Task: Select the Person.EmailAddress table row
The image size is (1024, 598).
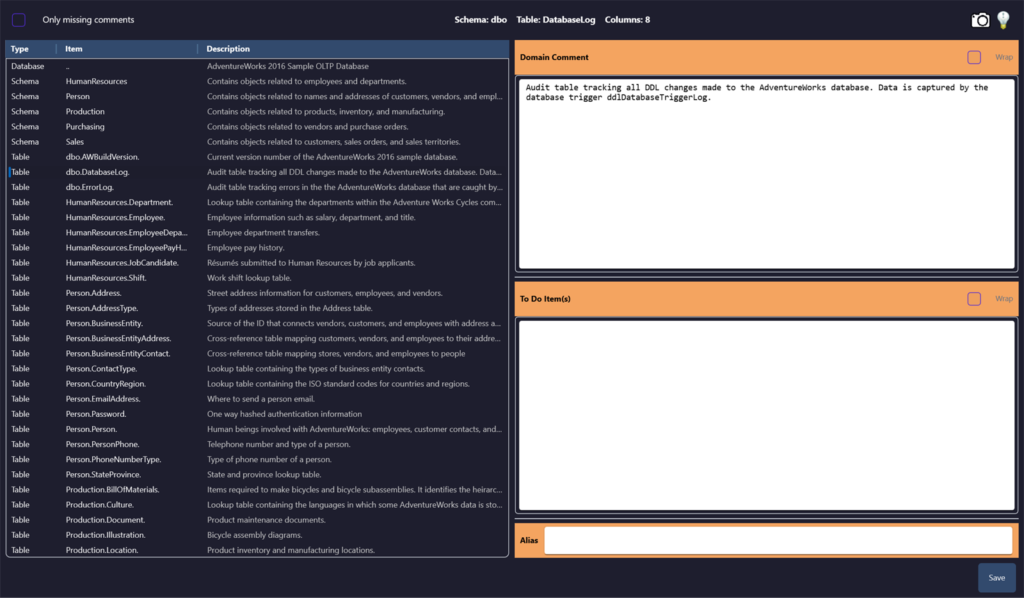Action: pyautogui.click(x=257, y=399)
